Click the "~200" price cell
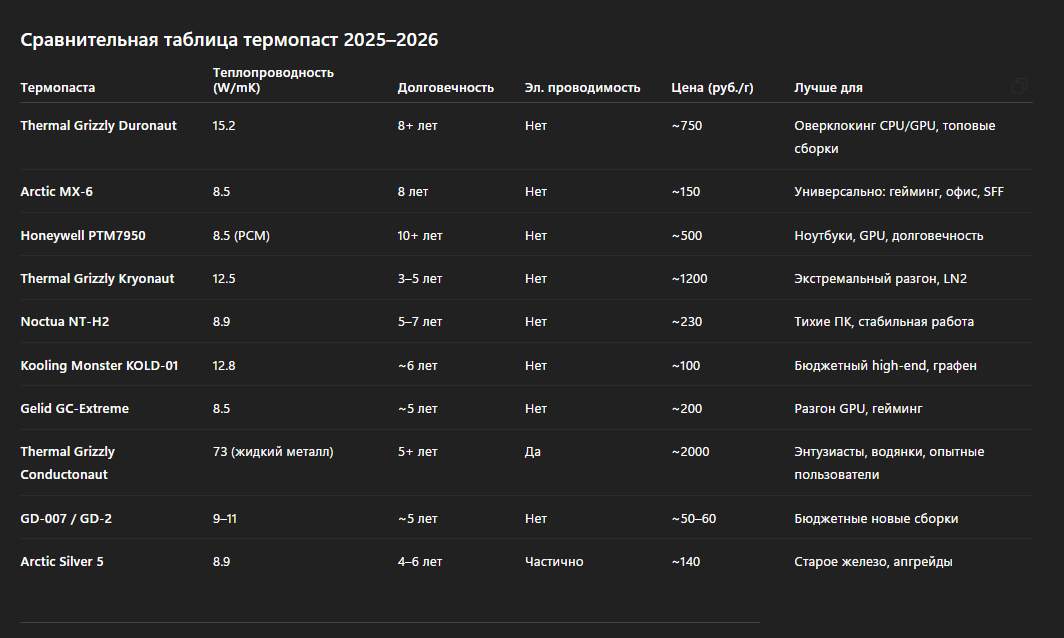This screenshot has height=638, width=1064. [687, 409]
